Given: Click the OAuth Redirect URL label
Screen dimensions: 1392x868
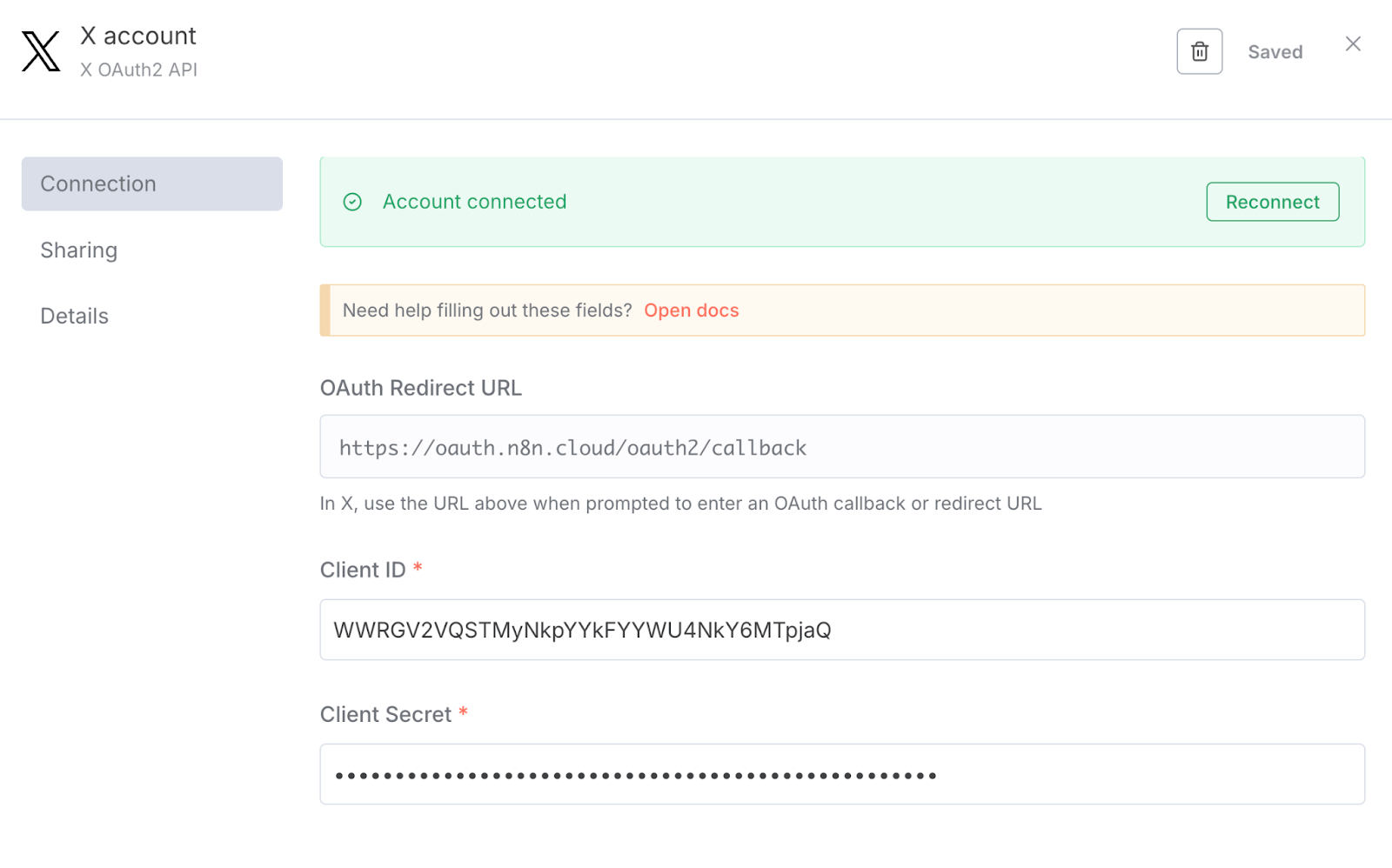Looking at the screenshot, I should (x=420, y=388).
